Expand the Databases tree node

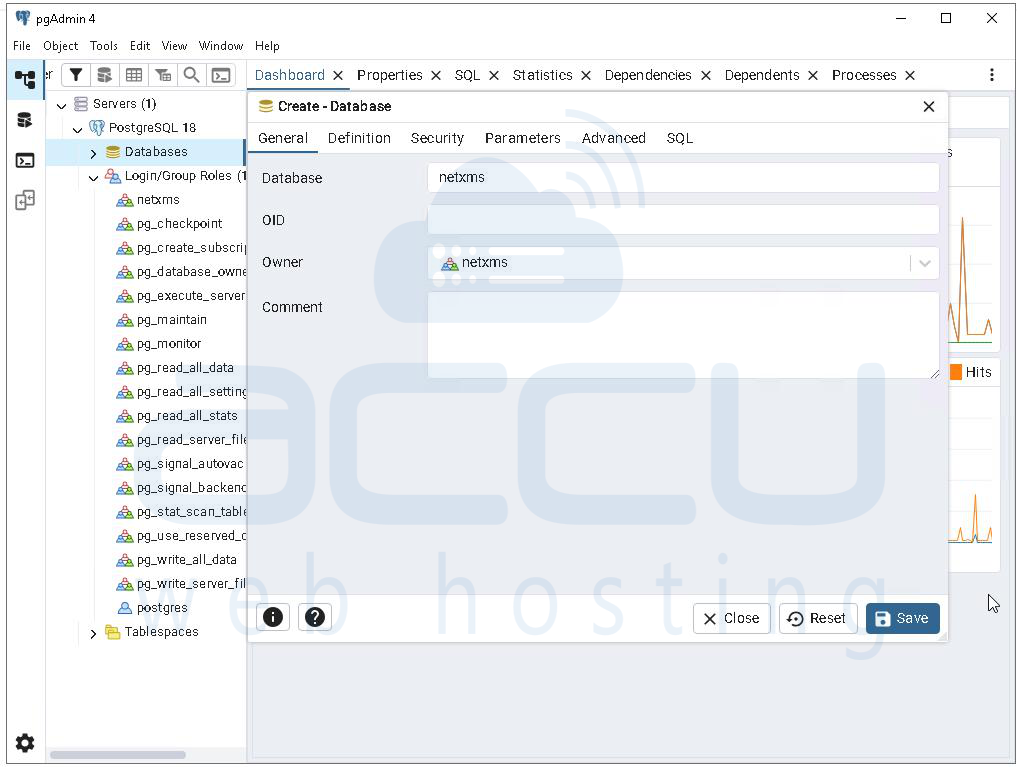click(x=93, y=153)
